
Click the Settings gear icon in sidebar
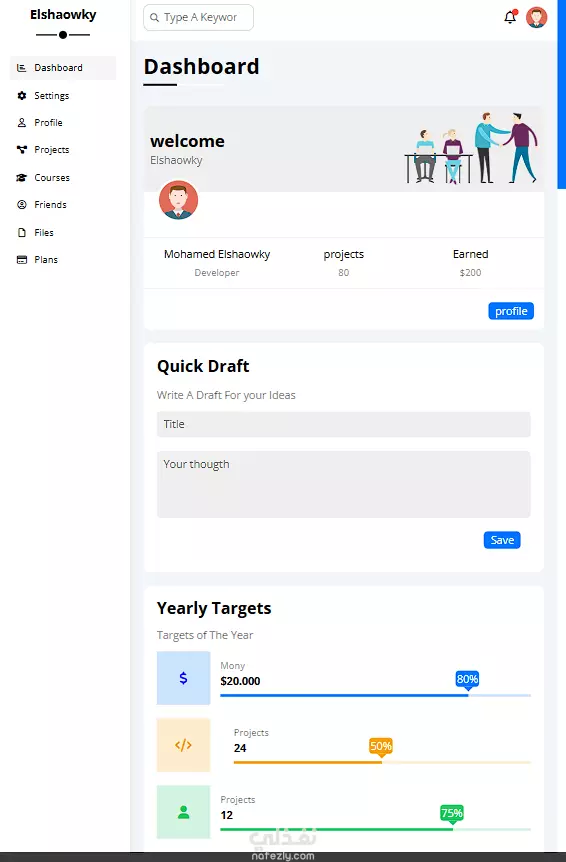pos(22,96)
